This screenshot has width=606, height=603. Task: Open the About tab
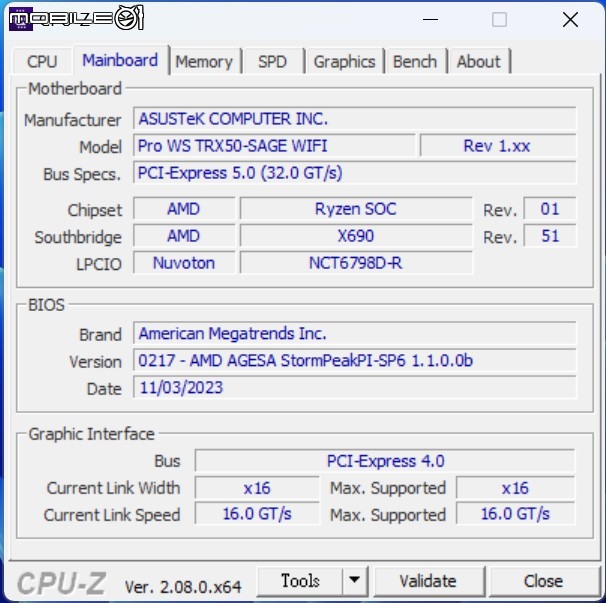click(x=479, y=62)
